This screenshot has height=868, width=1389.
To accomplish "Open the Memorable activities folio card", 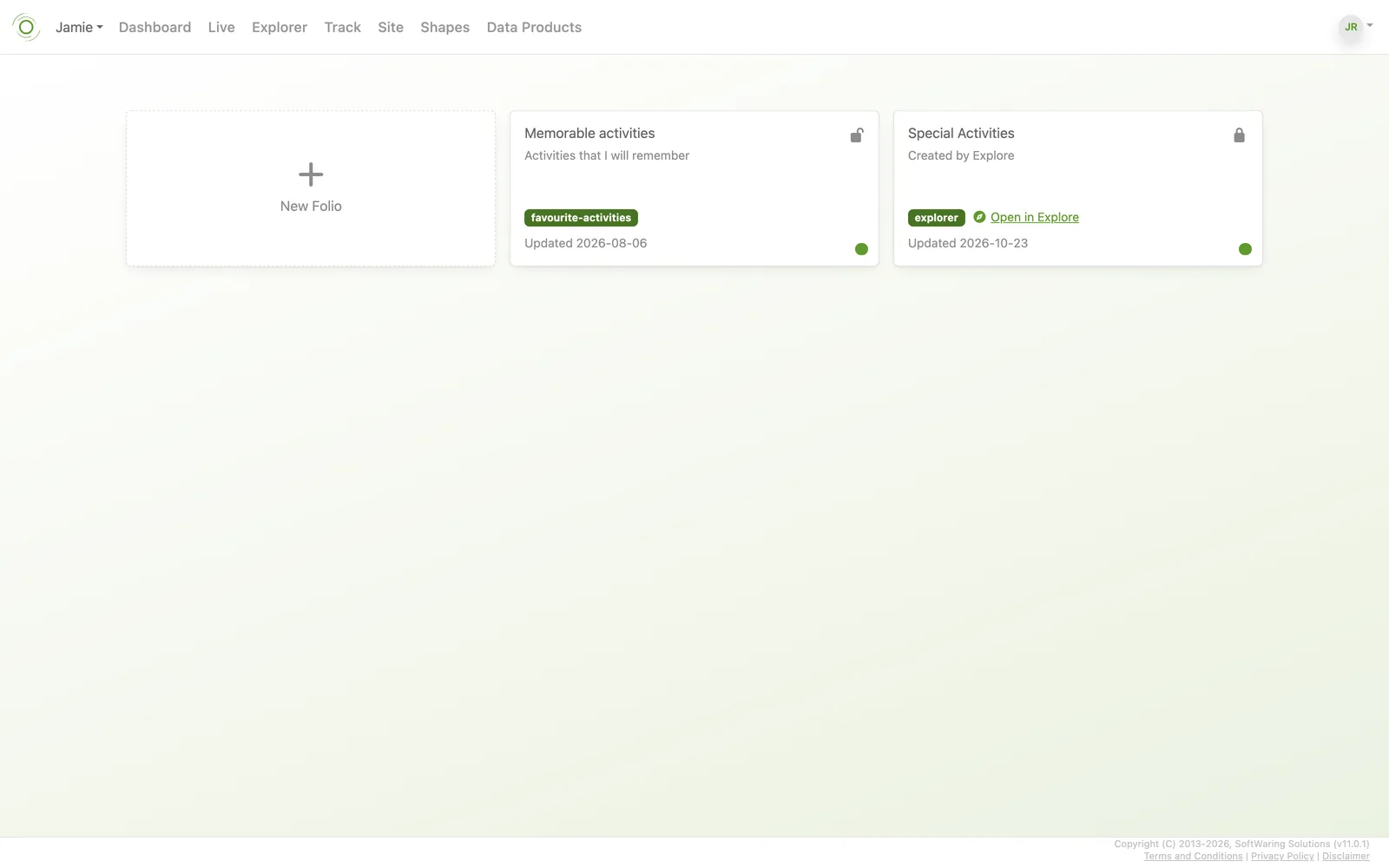I will [x=694, y=188].
